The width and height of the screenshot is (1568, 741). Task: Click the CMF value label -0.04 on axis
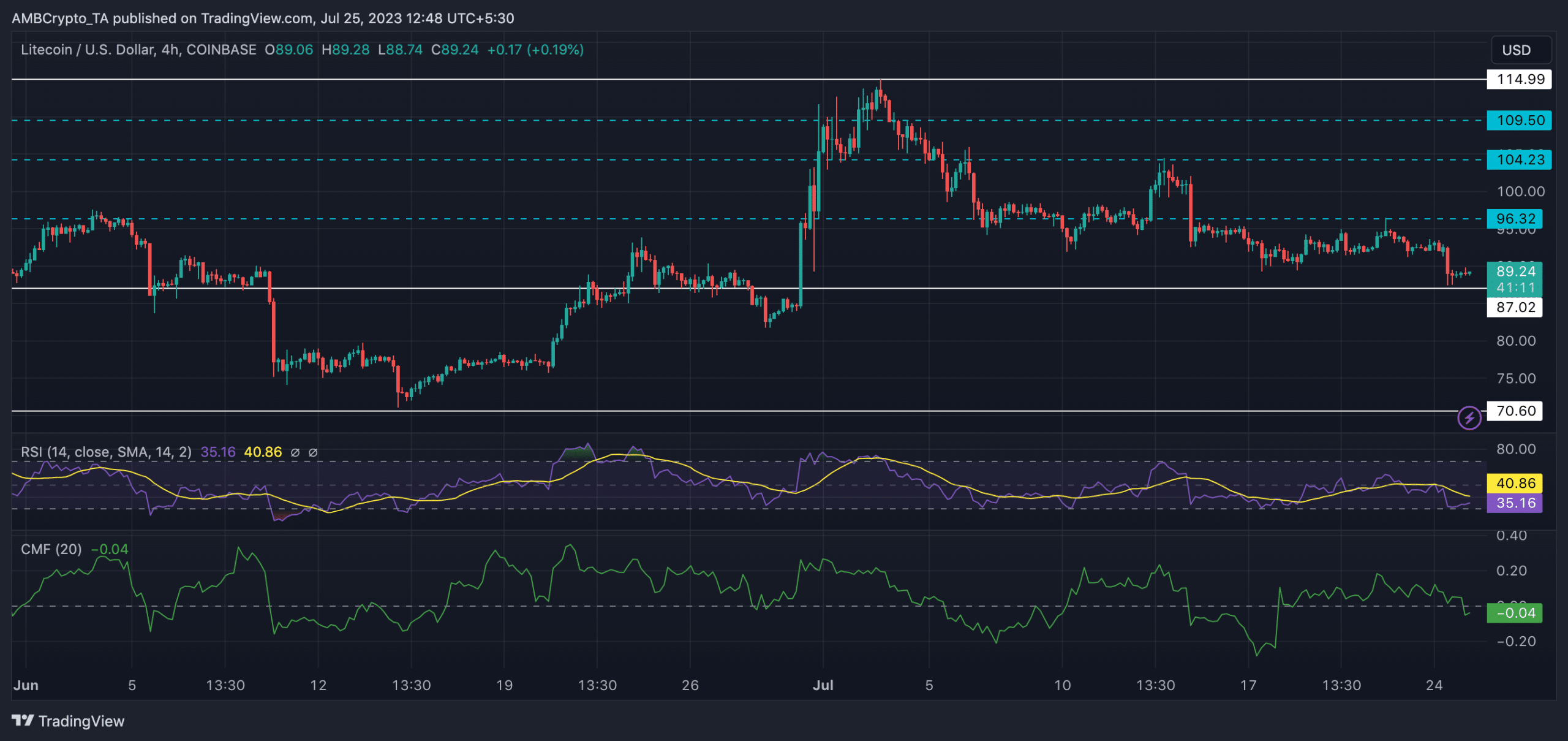[x=1515, y=613]
